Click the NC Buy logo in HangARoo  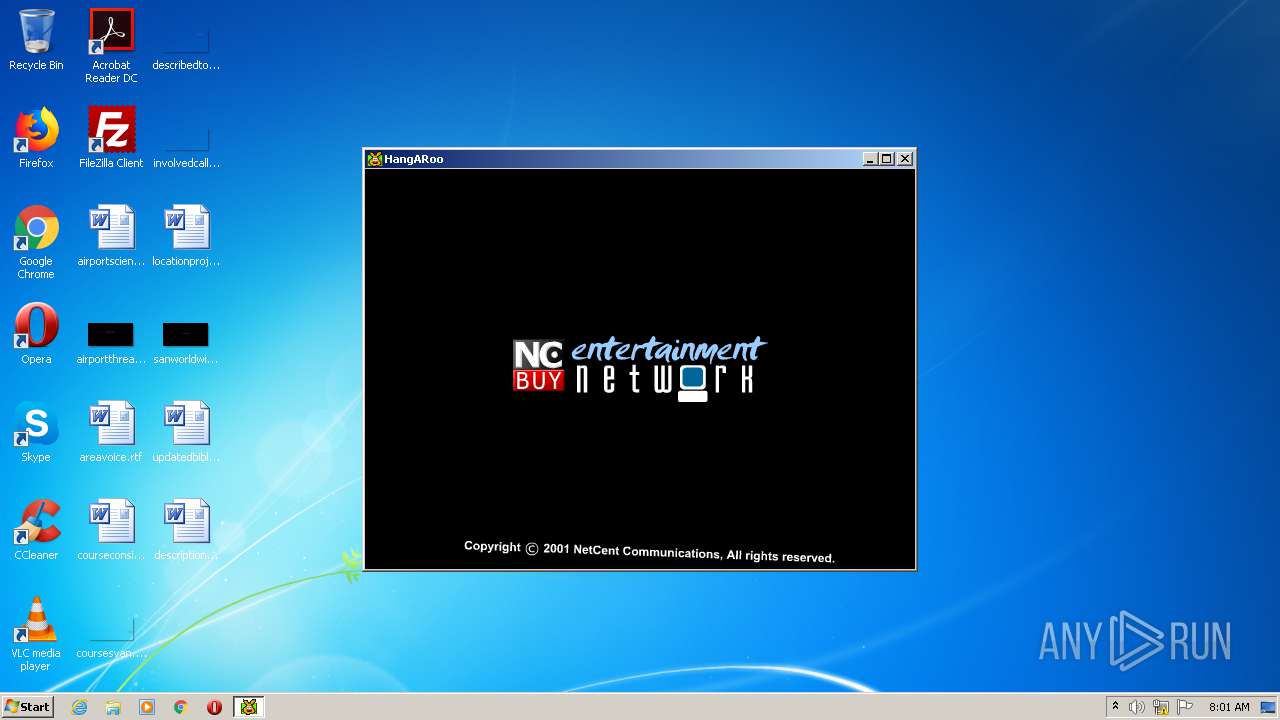538,365
